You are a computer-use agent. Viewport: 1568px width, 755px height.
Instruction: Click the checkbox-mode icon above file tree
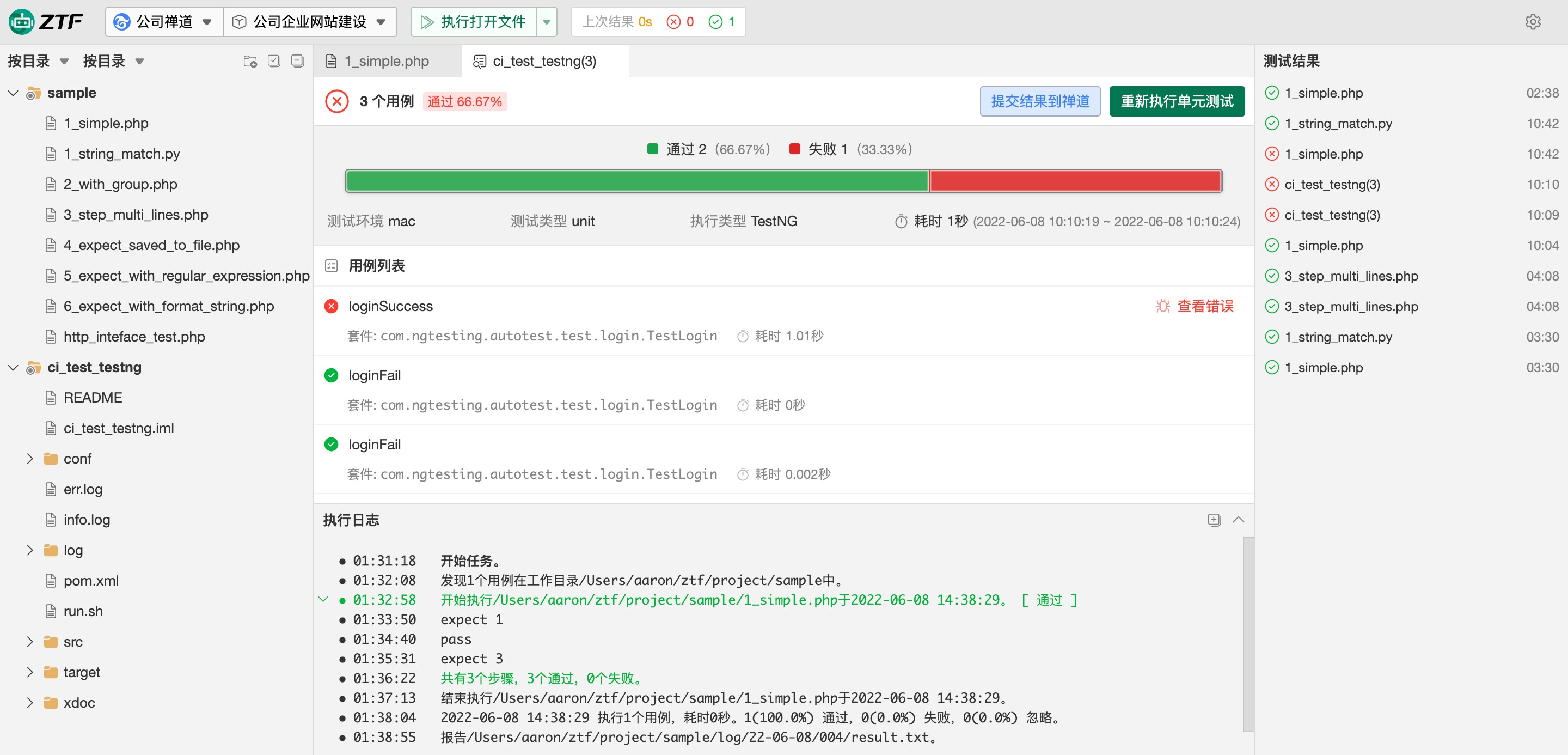274,61
